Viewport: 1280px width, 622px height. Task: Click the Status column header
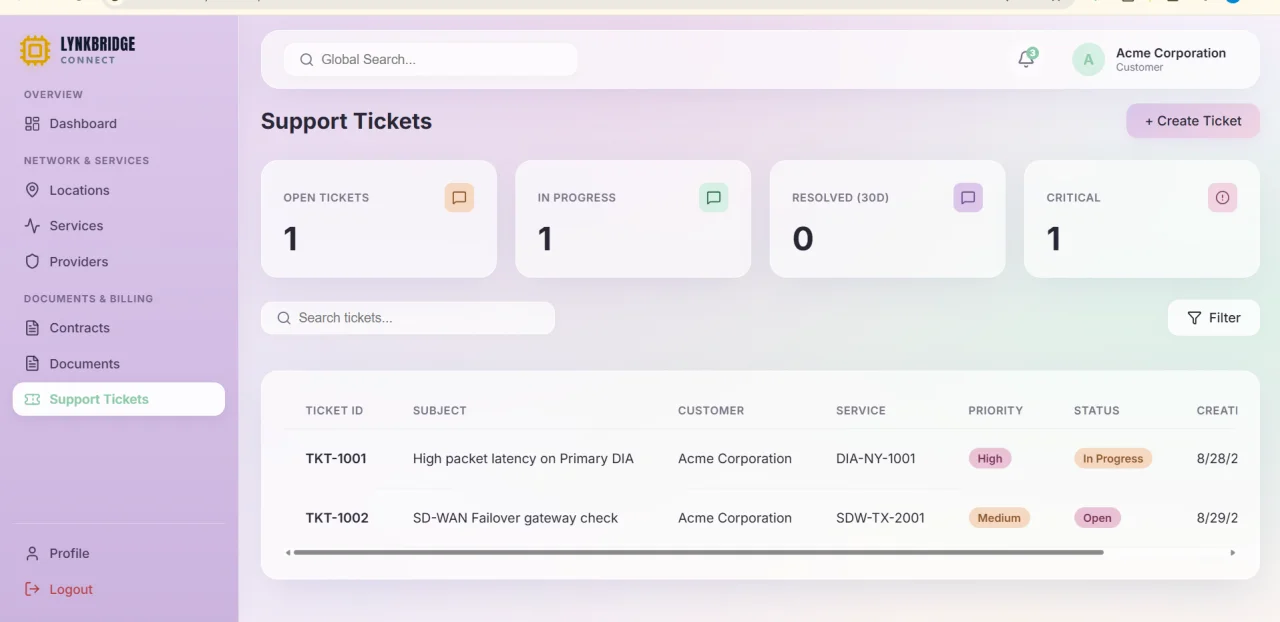[1097, 411]
